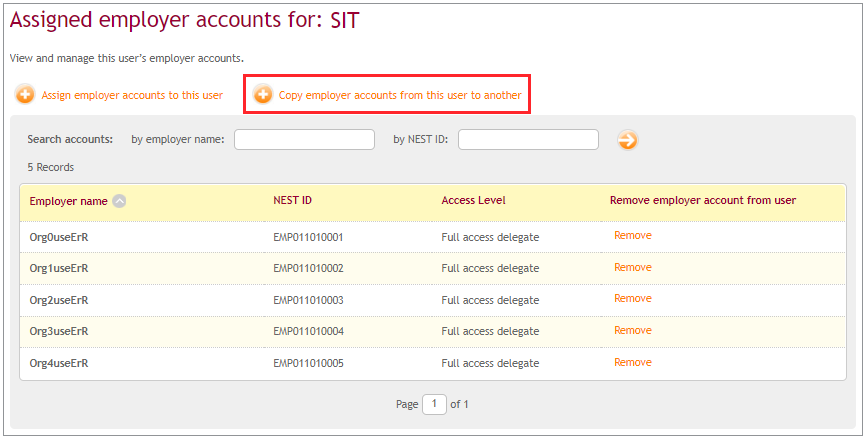Remove Org0useErR employer account

point(633,235)
